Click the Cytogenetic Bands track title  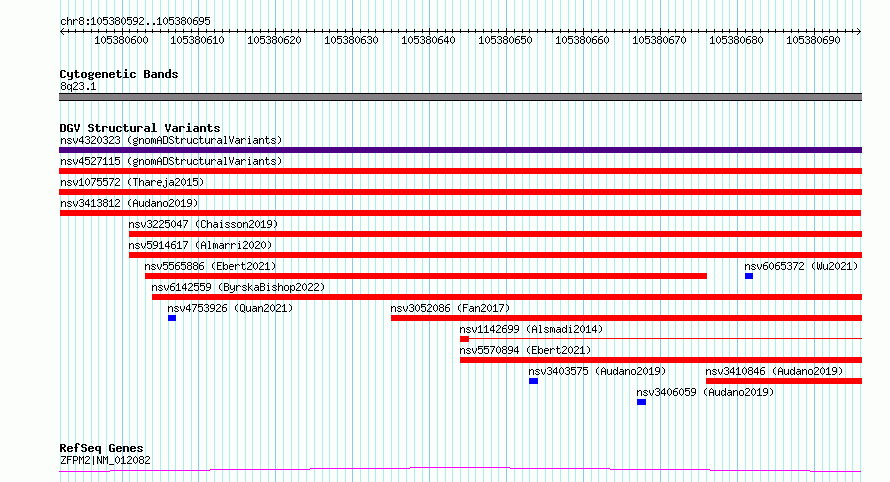coord(119,74)
